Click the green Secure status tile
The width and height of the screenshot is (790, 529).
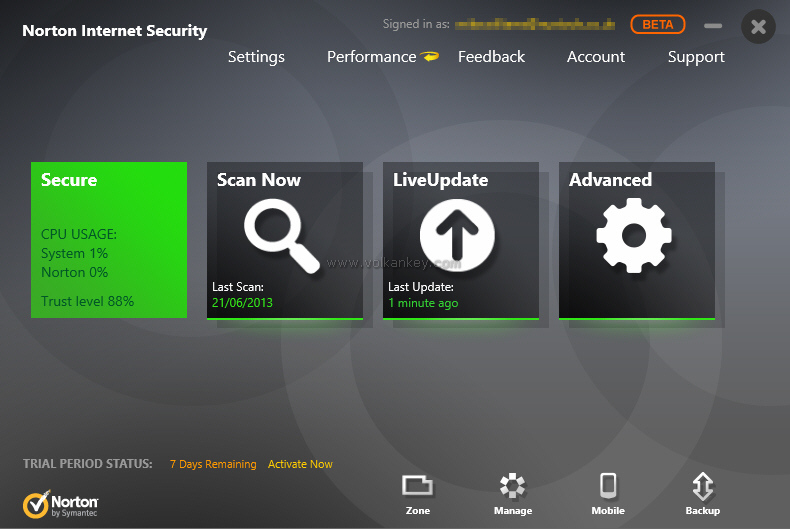point(109,240)
